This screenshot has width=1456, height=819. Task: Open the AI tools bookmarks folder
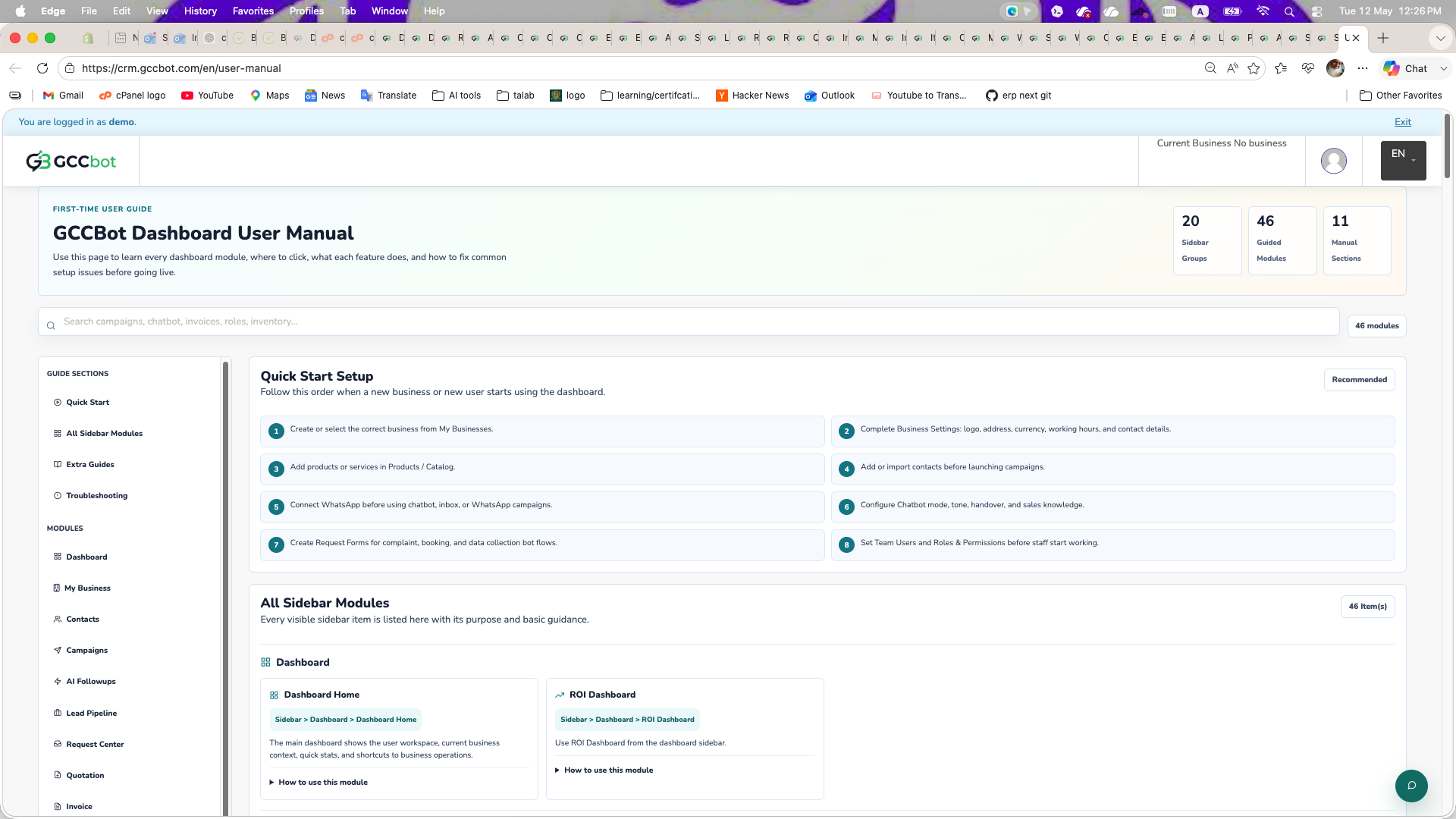point(457,96)
